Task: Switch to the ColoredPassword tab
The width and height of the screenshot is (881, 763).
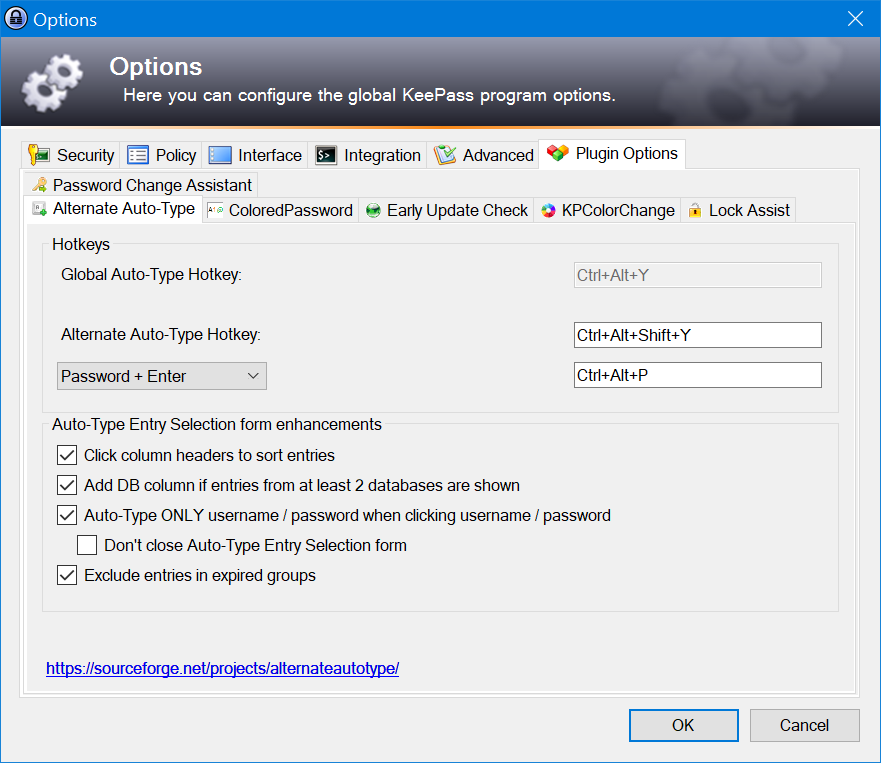Action: click(x=280, y=210)
